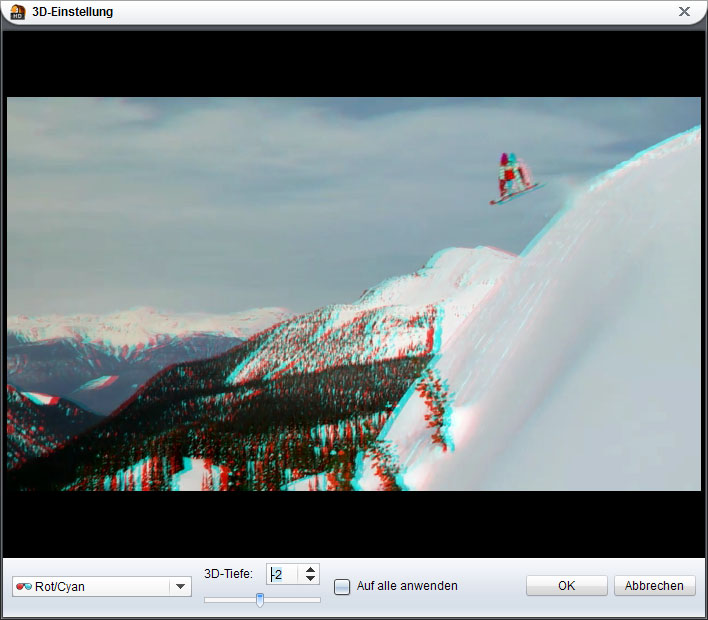
Task: Click the 3D-Einstellung title bar text
Action: tap(72, 12)
